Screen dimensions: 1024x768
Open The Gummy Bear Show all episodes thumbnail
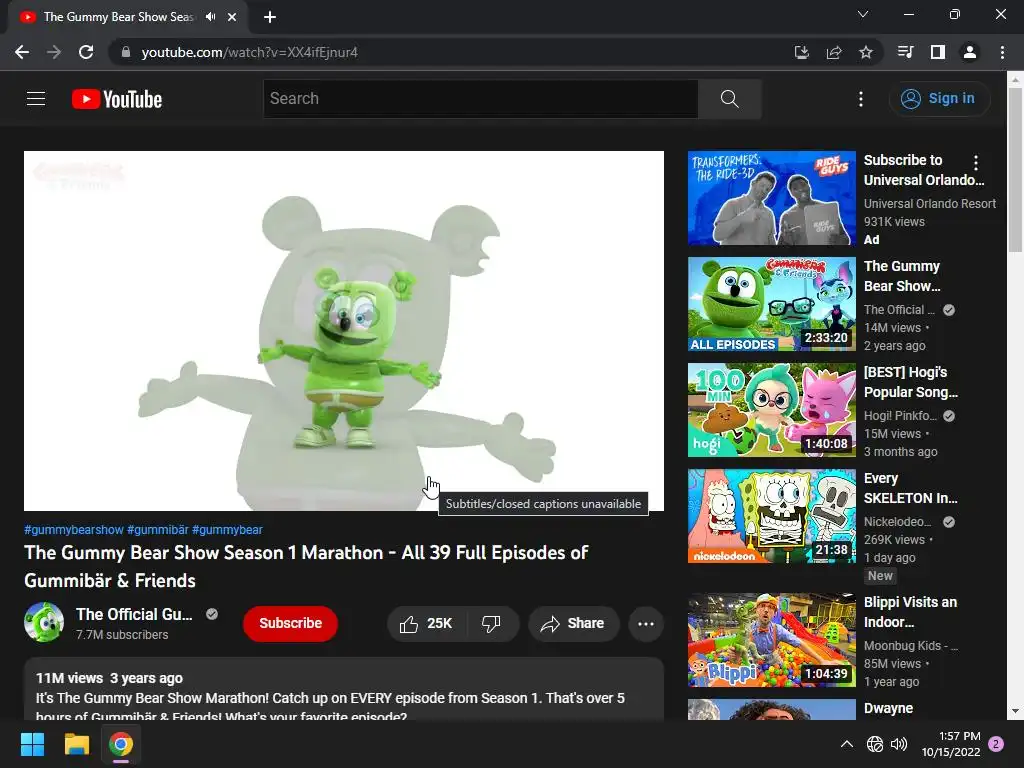(771, 304)
